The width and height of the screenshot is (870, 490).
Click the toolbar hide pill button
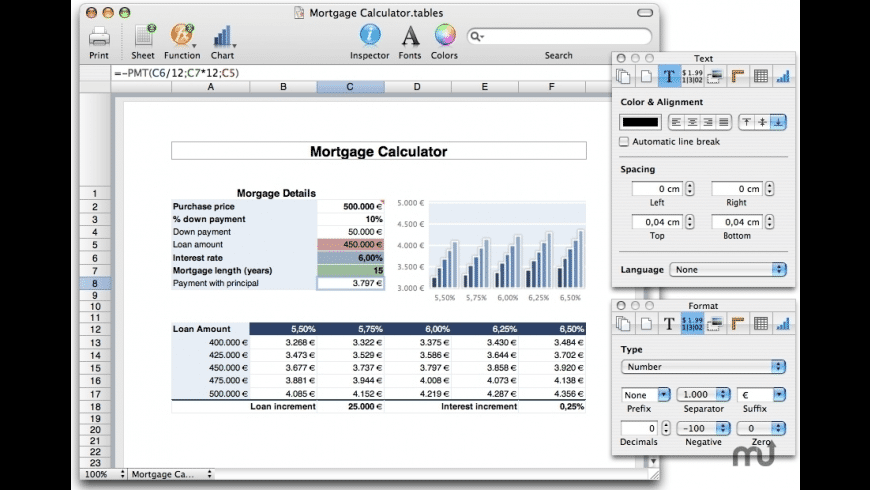coord(645,12)
